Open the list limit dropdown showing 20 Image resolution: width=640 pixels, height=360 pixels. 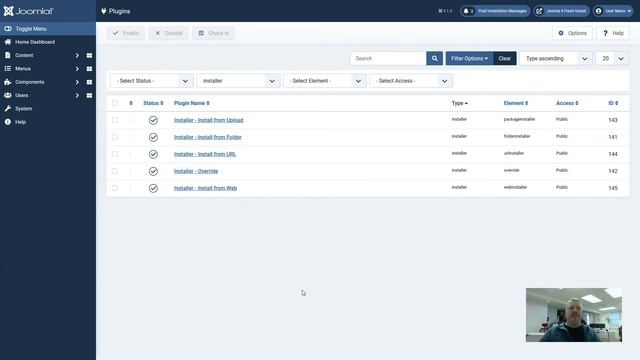coord(612,58)
